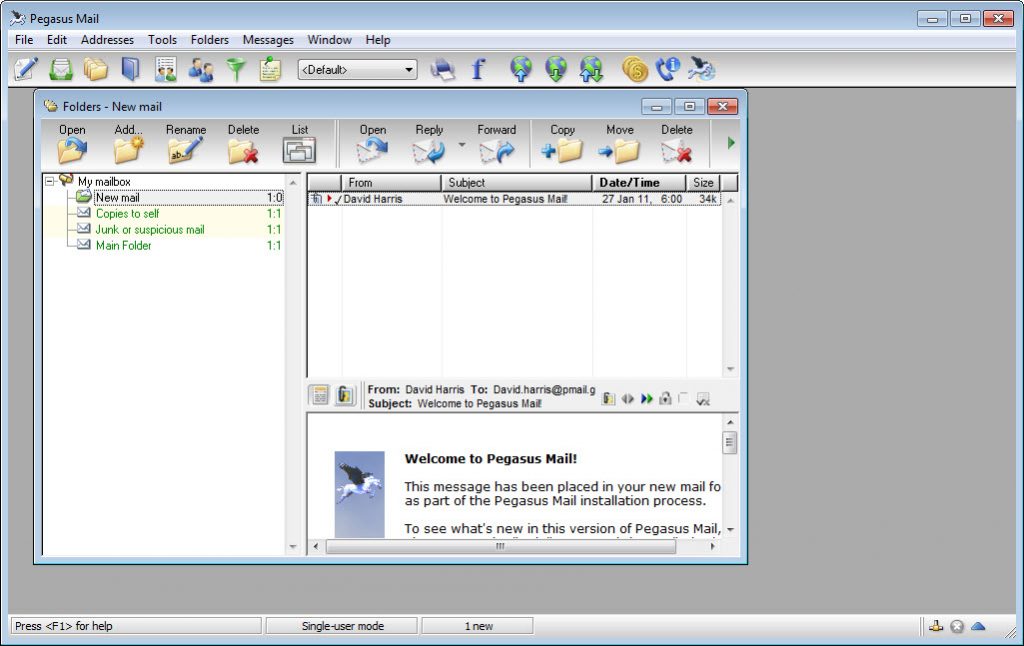Tick the small checkbox in preview header
This screenshot has width=1024, height=646.
pos(683,398)
